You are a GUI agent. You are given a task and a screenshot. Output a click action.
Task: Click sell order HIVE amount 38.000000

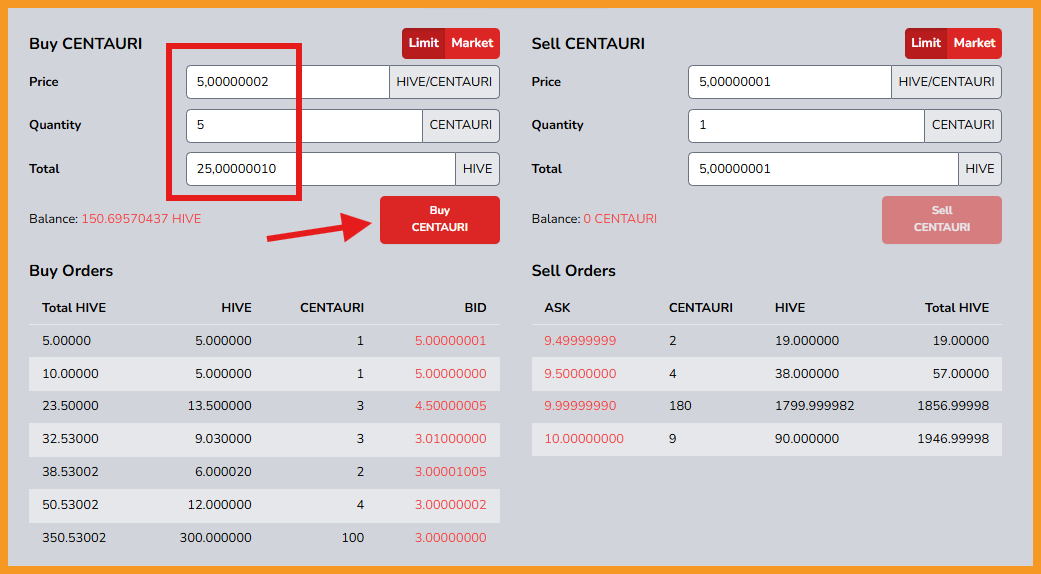tap(807, 374)
